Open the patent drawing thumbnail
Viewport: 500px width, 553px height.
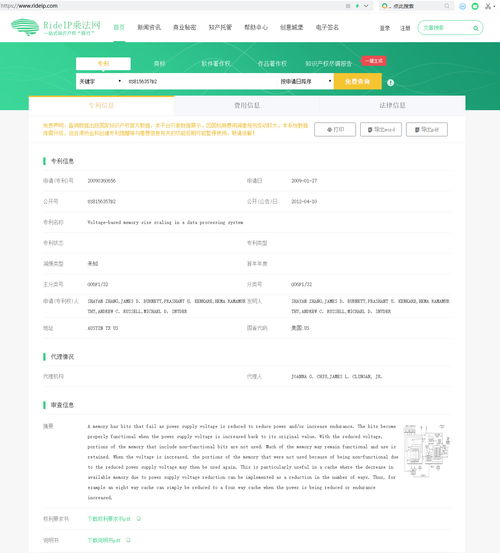coord(427,451)
